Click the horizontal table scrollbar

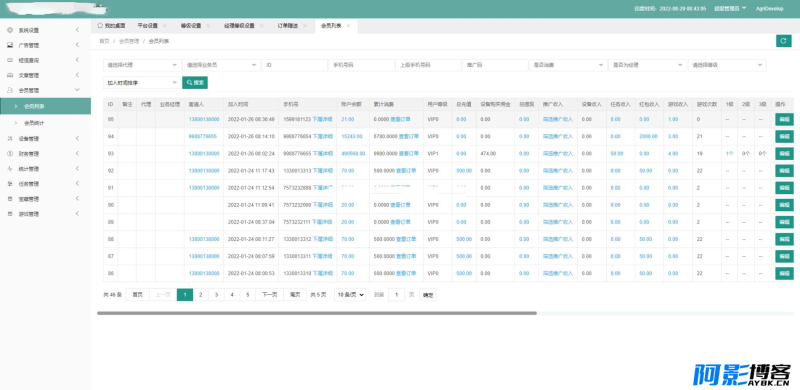[316, 313]
